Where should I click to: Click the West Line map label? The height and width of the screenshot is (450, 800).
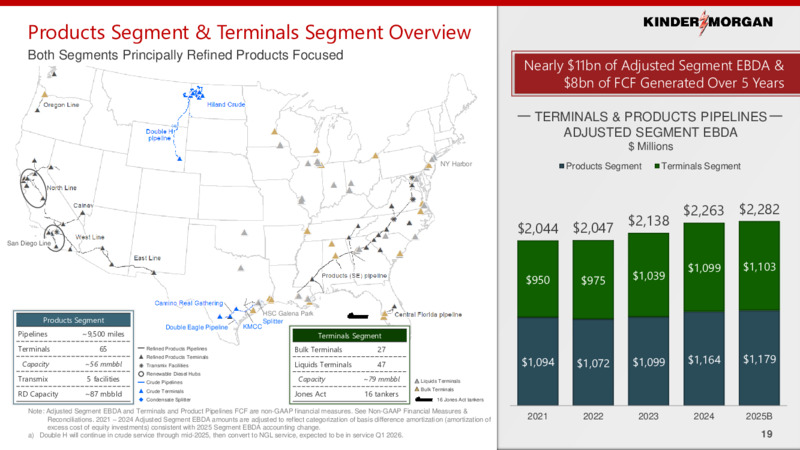(x=90, y=237)
